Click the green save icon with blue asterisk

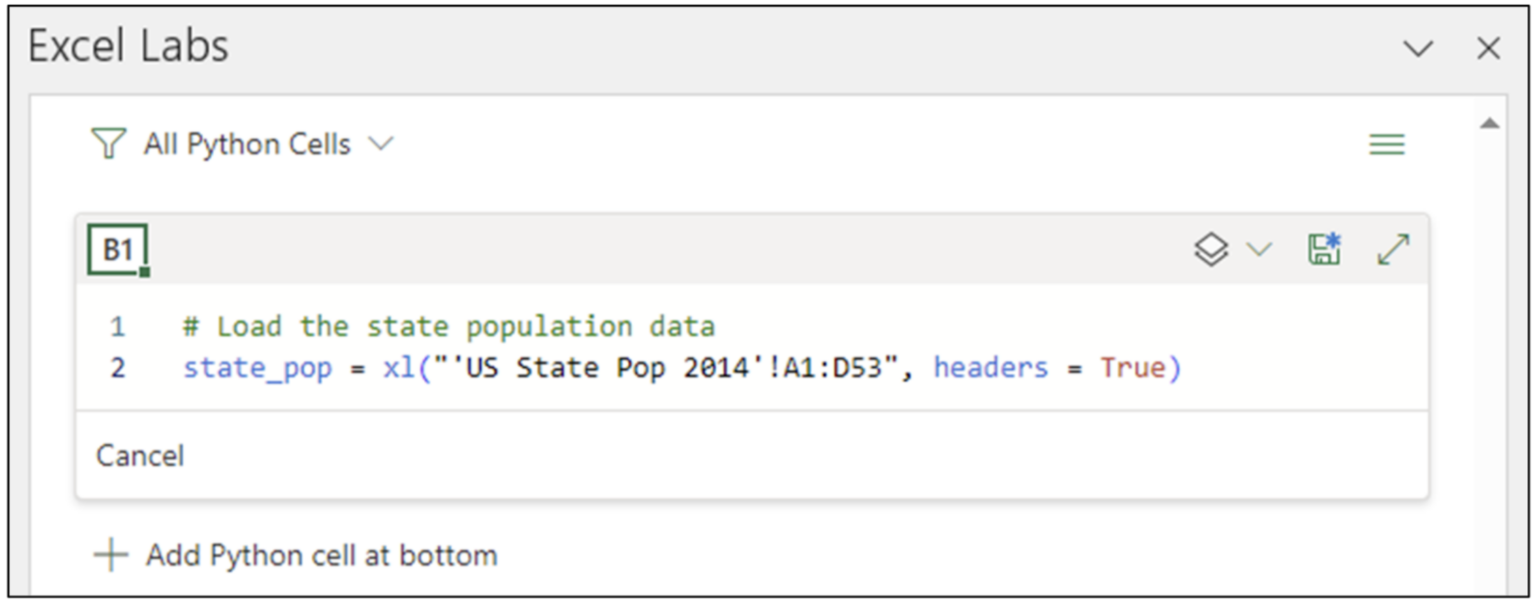pos(1323,250)
